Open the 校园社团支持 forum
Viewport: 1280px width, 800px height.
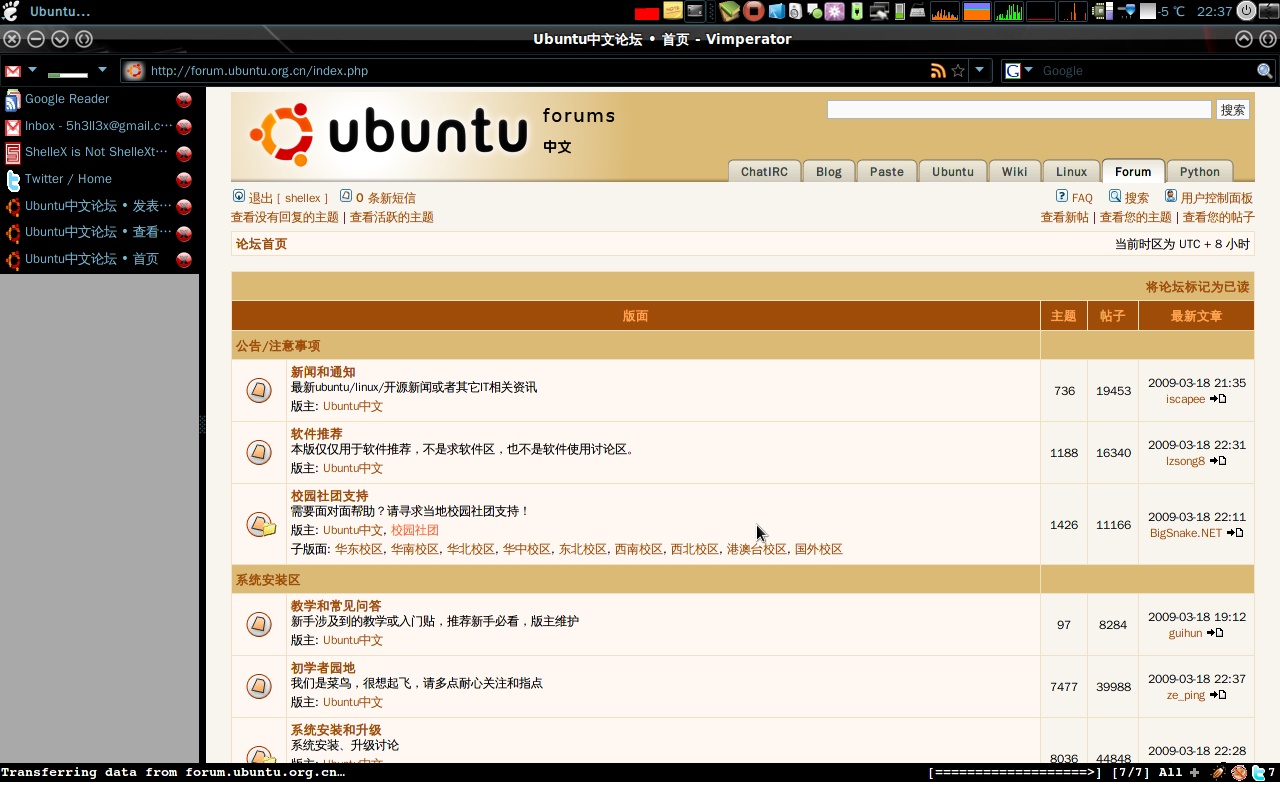pyautogui.click(x=330, y=496)
